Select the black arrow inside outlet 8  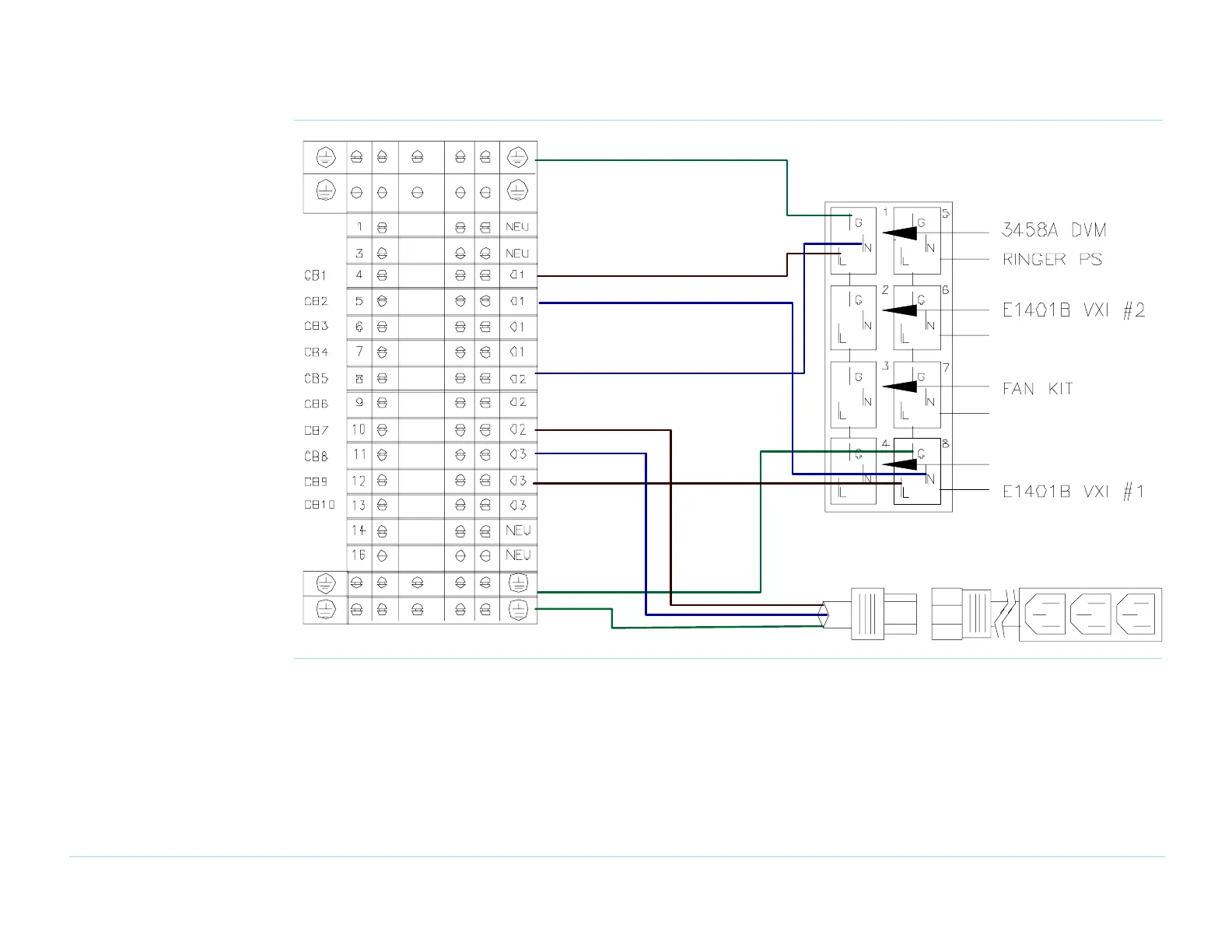(x=901, y=464)
